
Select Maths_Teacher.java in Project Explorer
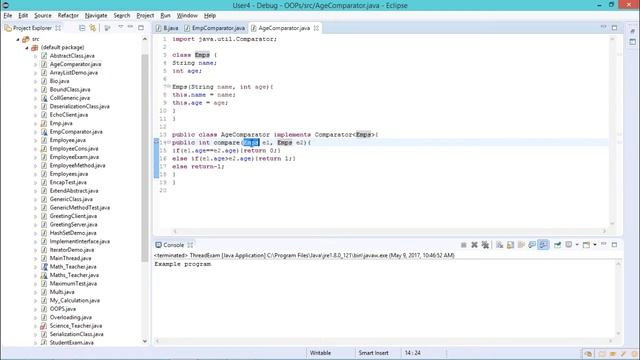[x=74, y=275]
